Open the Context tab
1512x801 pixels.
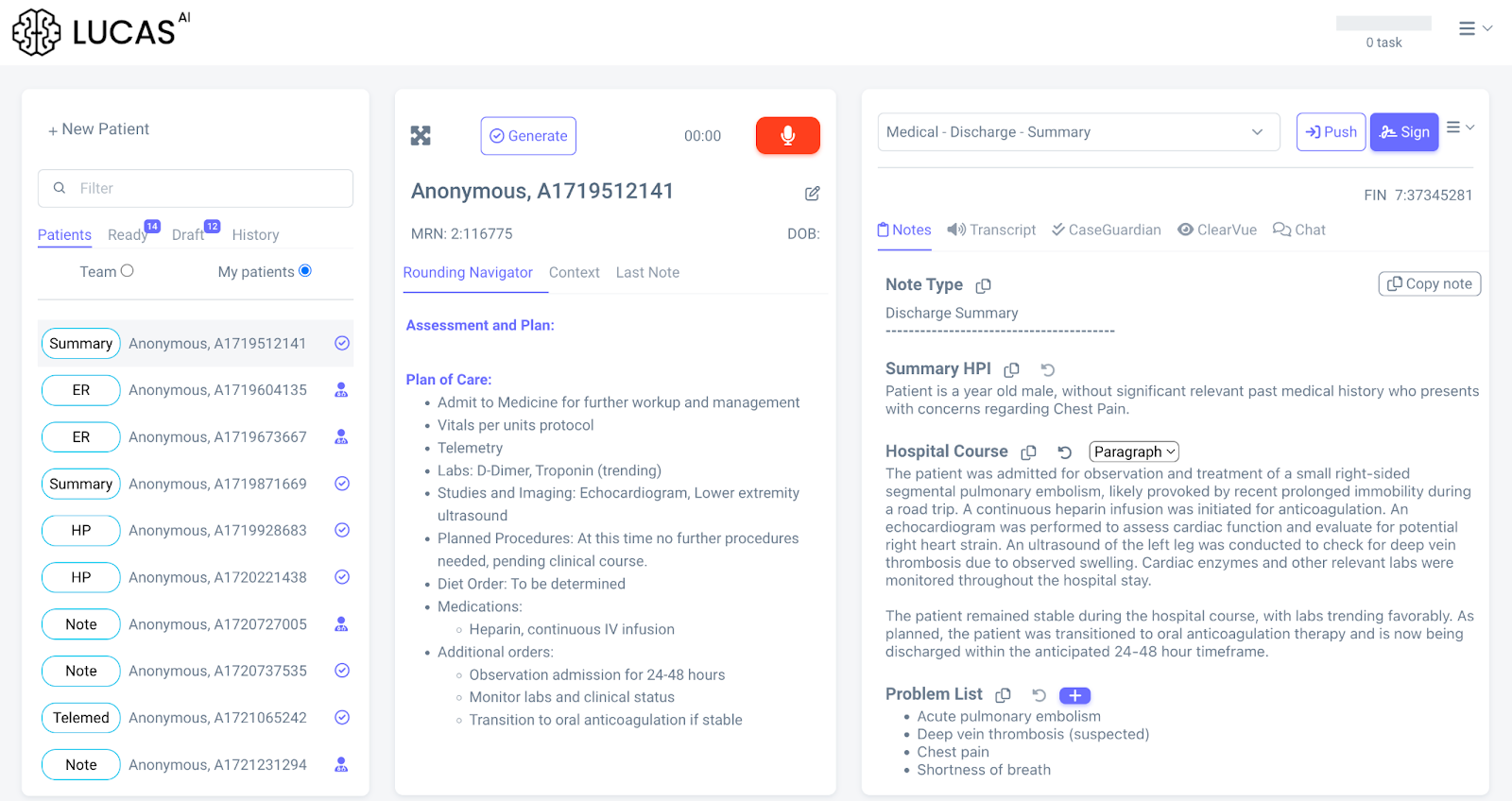(x=574, y=273)
